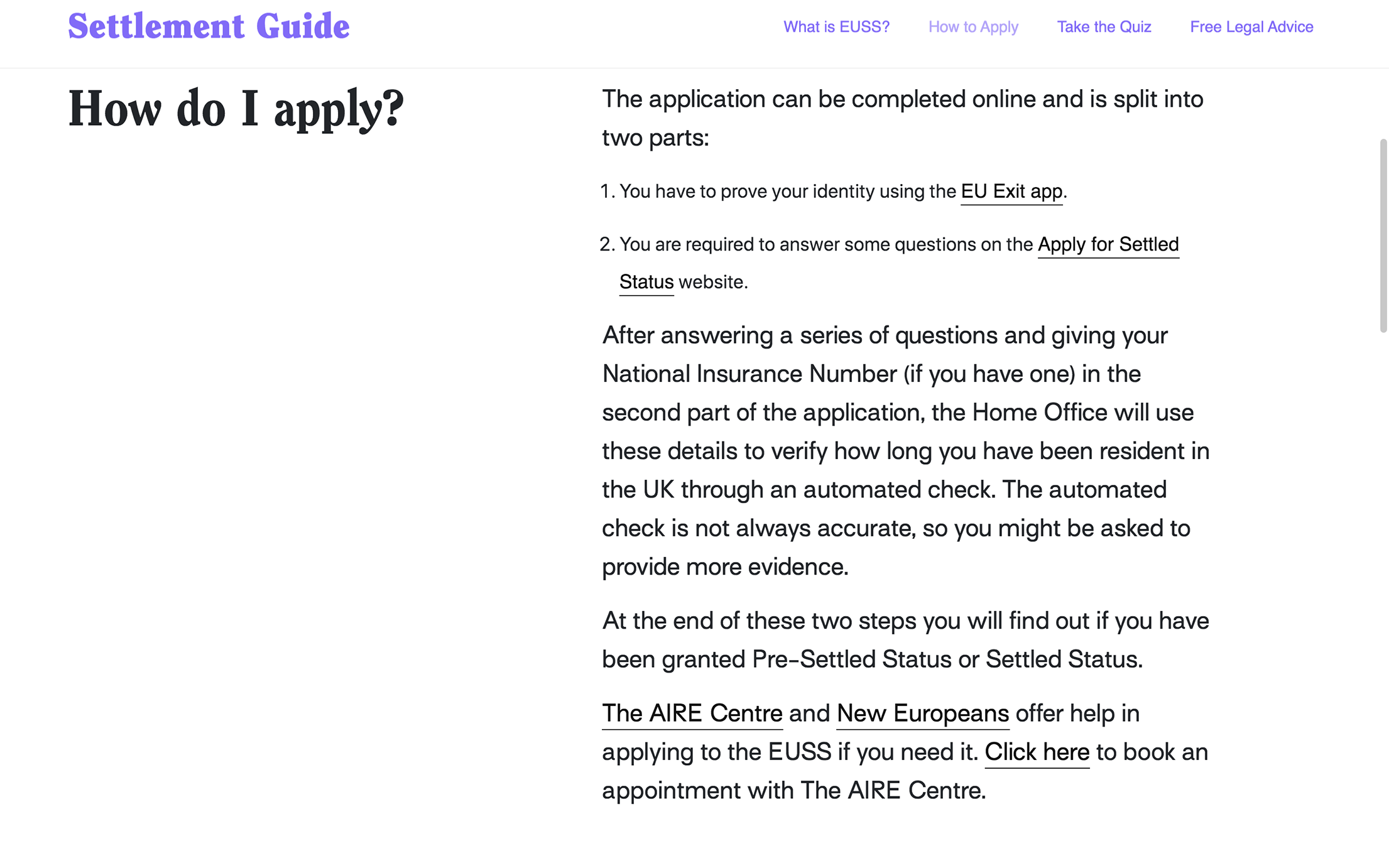
Task: Visit The AIRE Centre underlined link
Action: pos(692,713)
